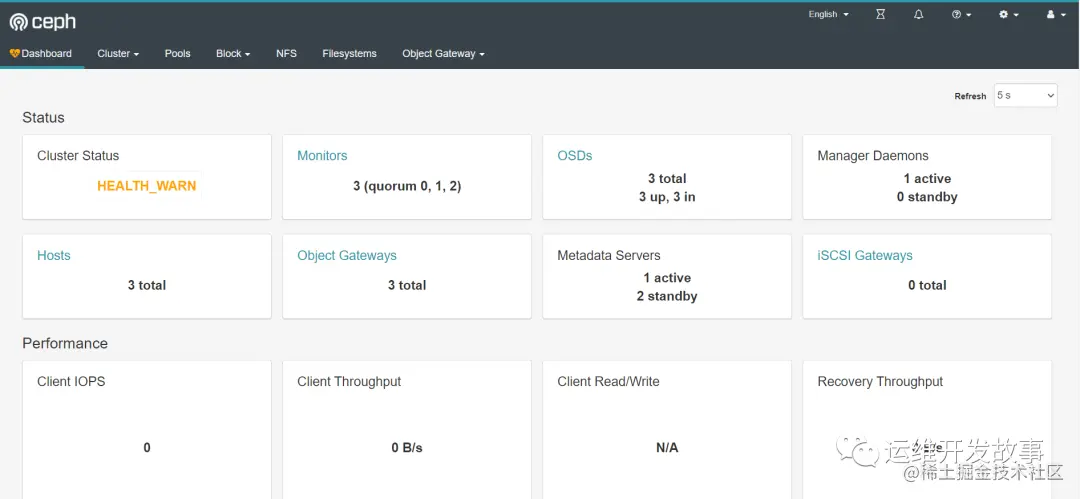Open the Refresh interval dropdown

point(1026,96)
